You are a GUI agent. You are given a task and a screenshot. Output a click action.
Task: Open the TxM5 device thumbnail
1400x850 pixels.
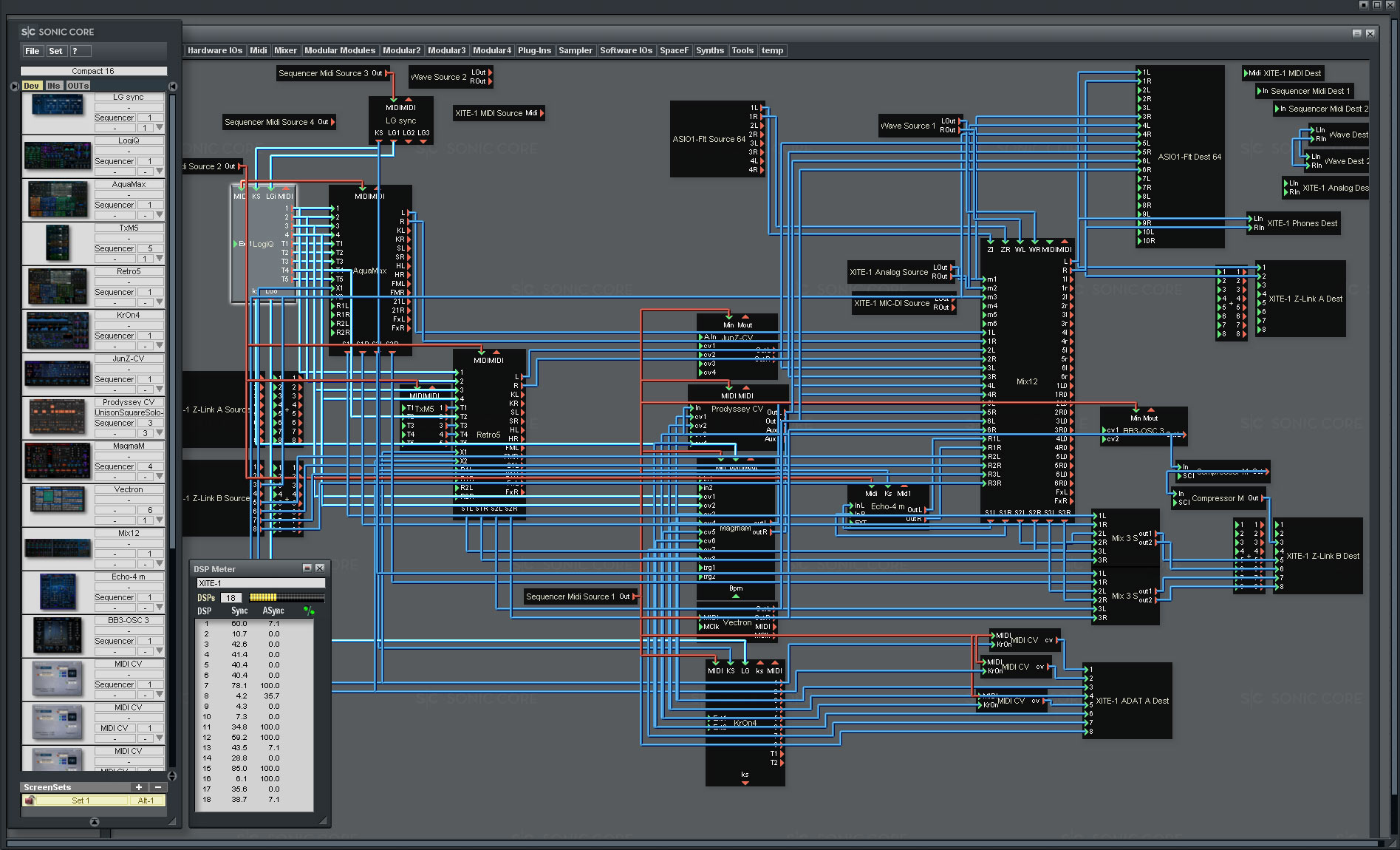[58, 243]
